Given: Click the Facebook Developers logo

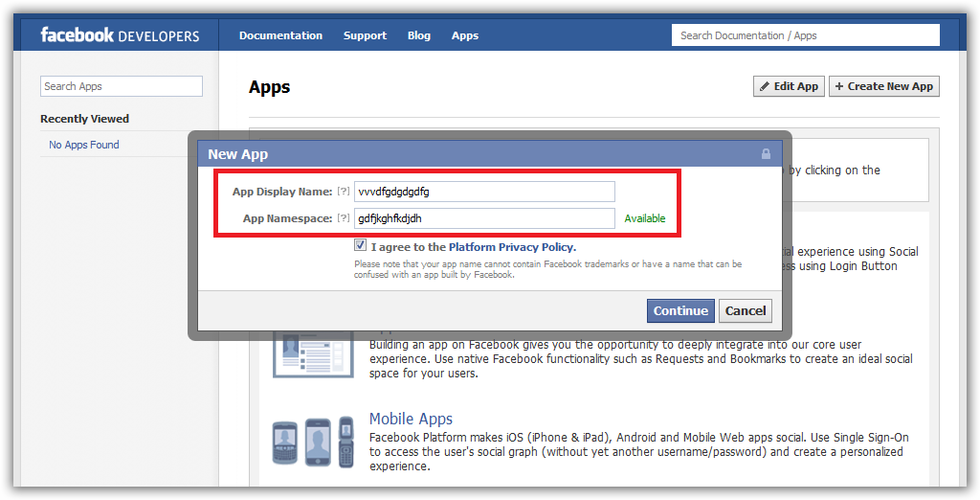Looking at the screenshot, I should pos(120,36).
